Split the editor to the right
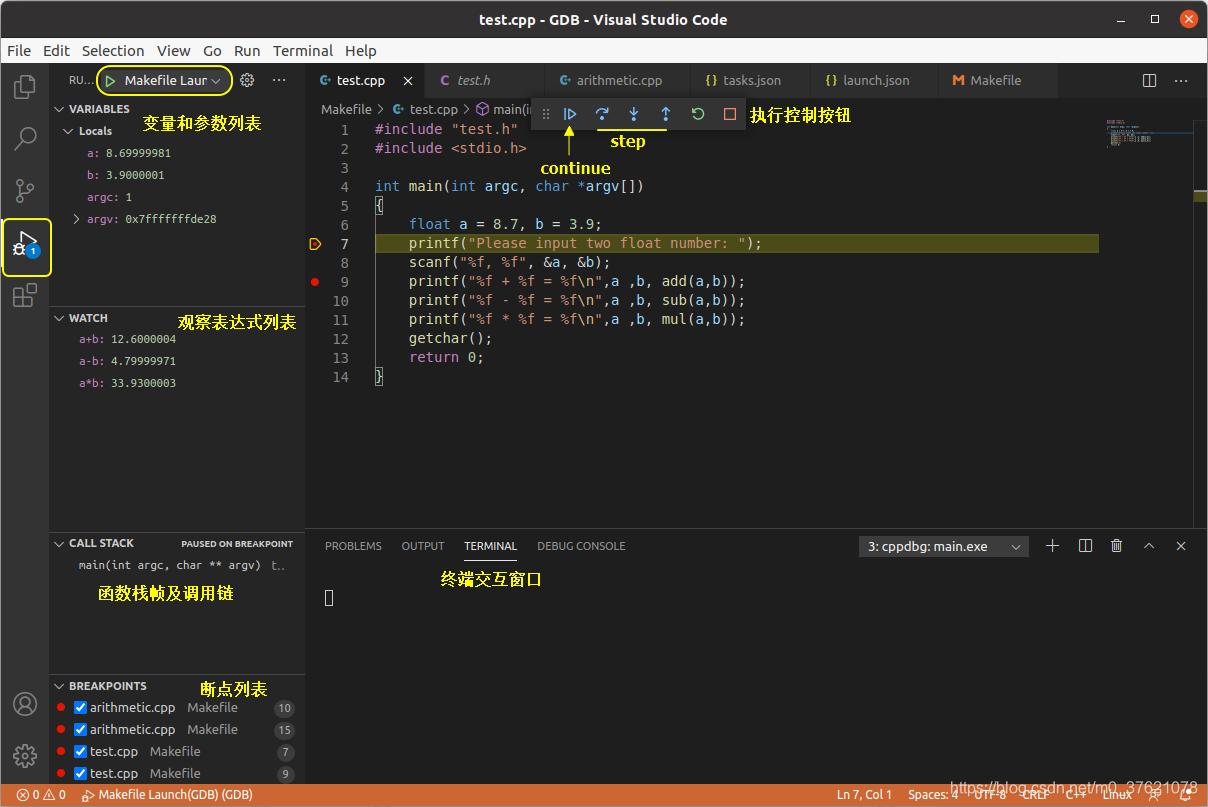Viewport: 1208px width, 807px height. (x=1150, y=80)
